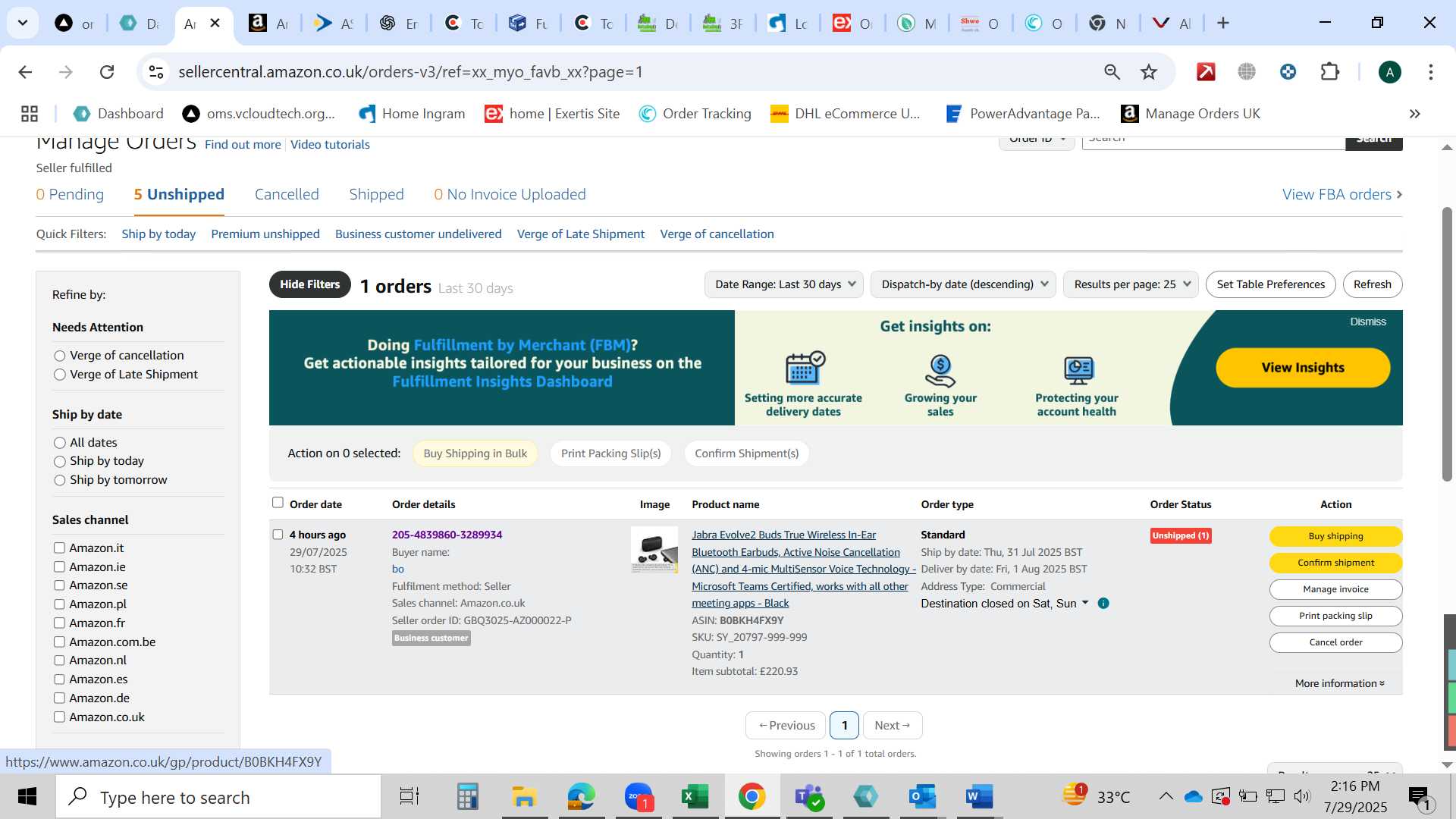Open Microsoft Teams from taskbar
This screenshot has height=819, width=1456.
pos(808,797)
